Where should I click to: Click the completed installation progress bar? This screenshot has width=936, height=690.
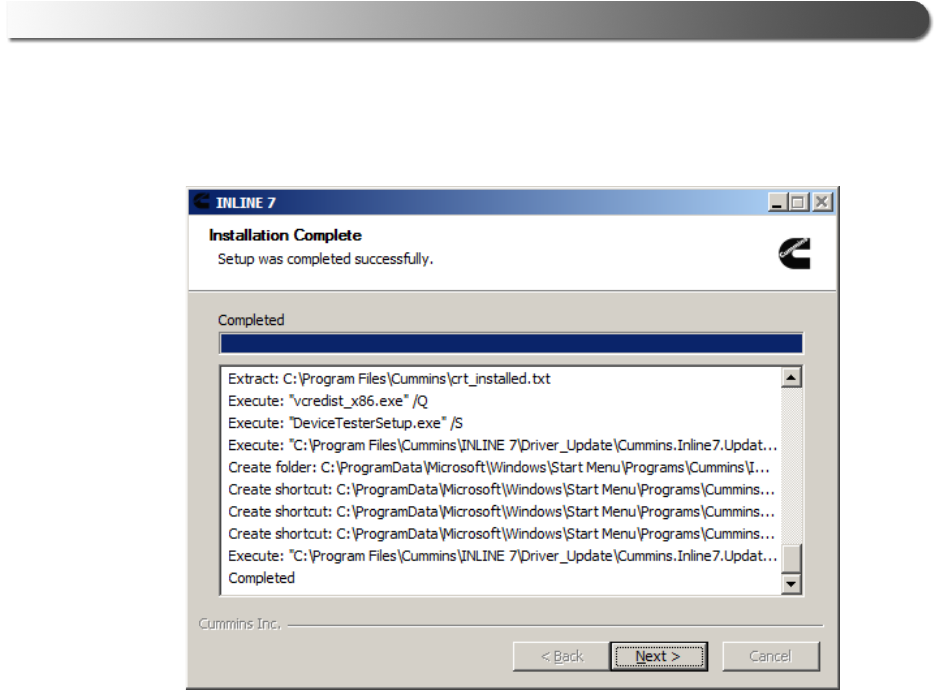pyautogui.click(x=512, y=343)
